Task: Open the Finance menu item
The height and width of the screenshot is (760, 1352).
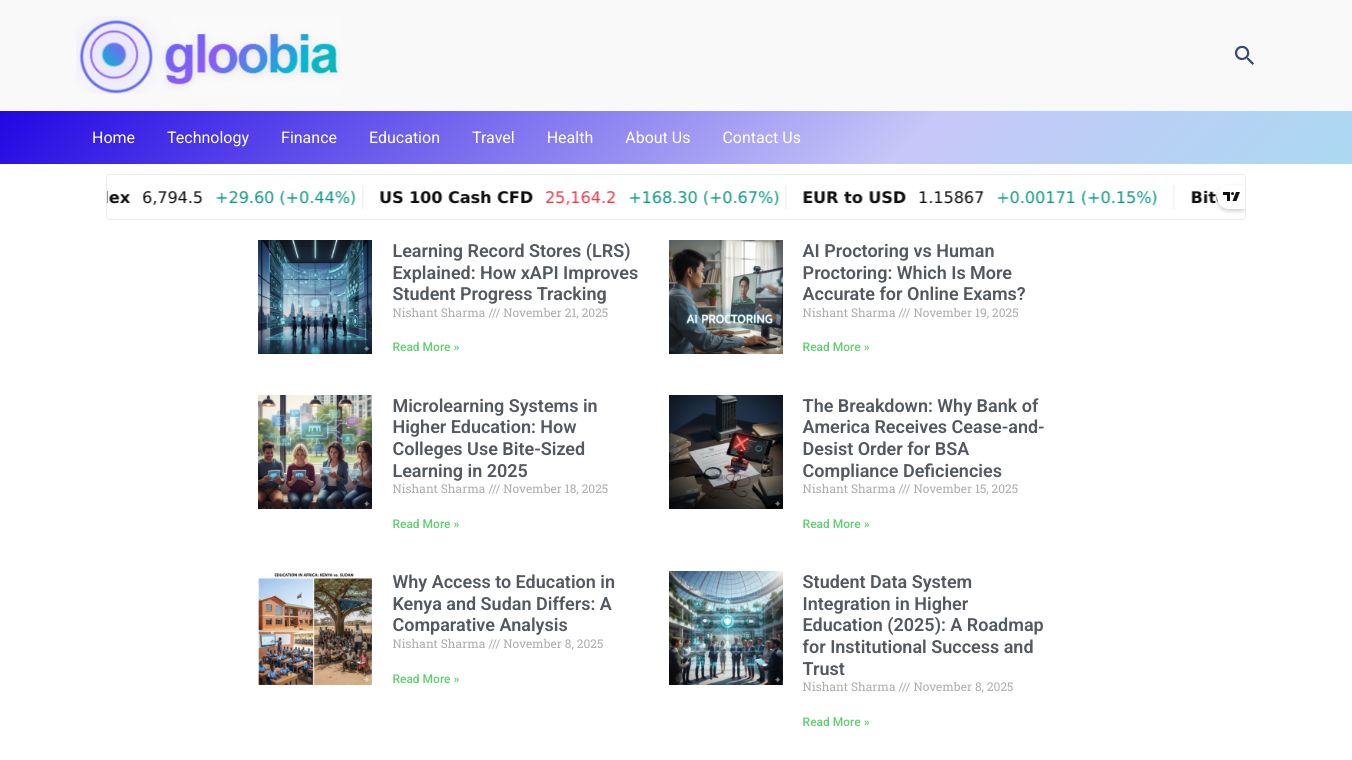Action: coord(309,138)
